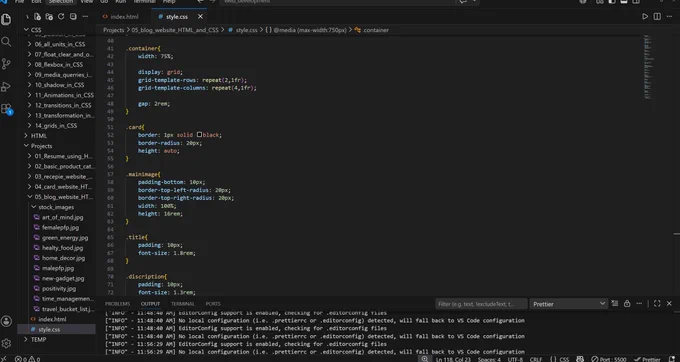
Task: Open editor more actions ellipsis
Action: [669, 16]
